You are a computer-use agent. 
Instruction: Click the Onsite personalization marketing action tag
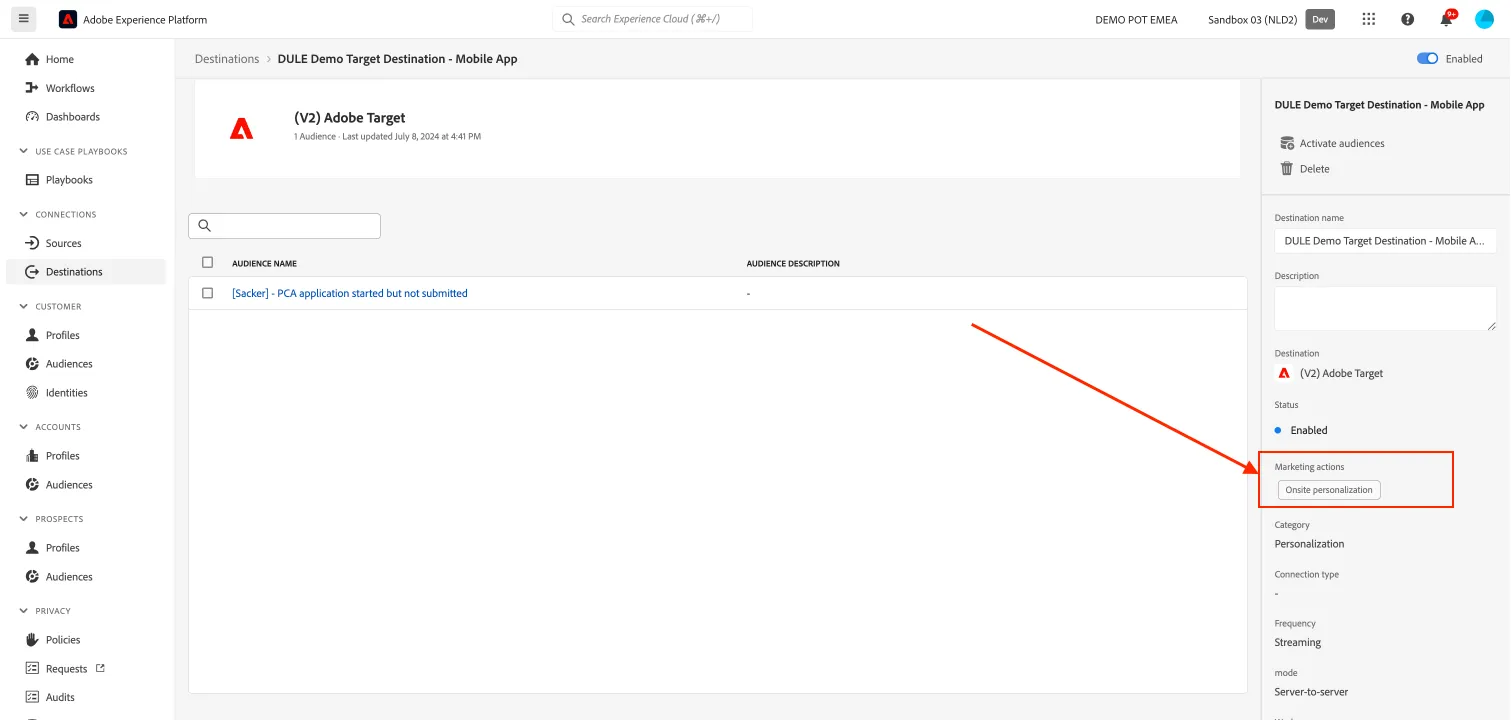[x=1329, y=490]
